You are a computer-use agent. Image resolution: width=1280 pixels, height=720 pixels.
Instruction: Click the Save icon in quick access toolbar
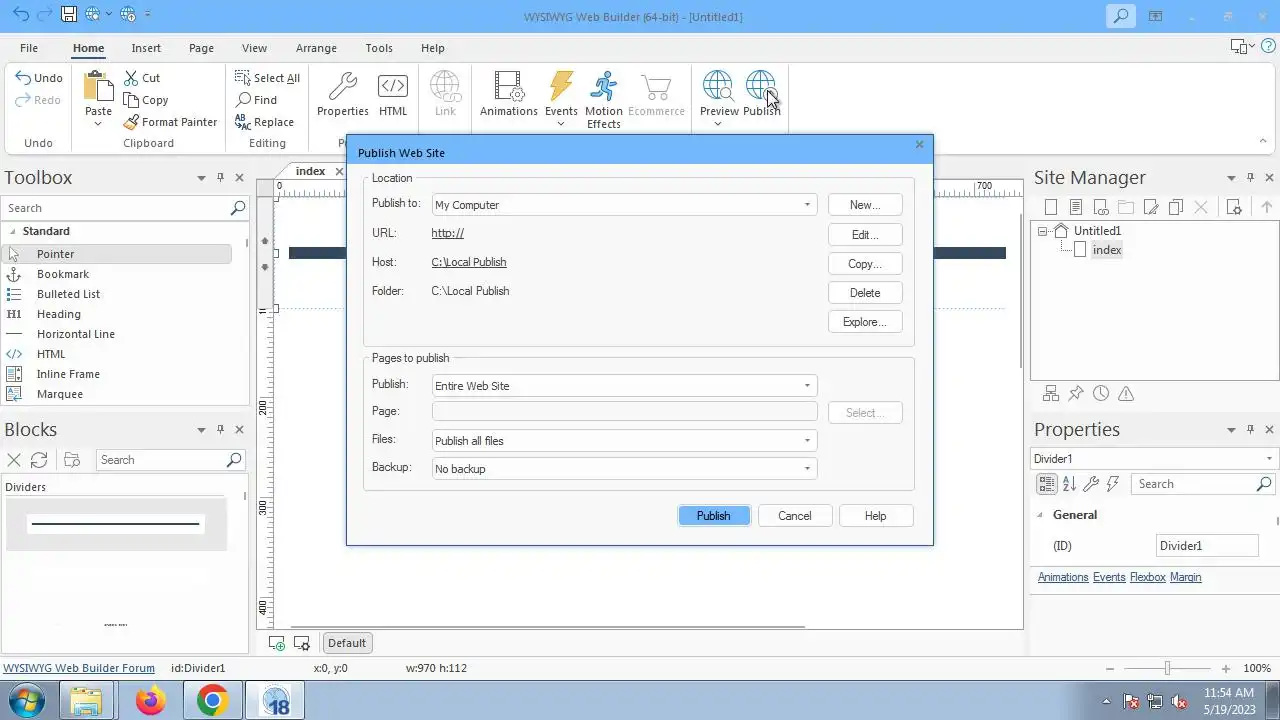coord(69,15)
